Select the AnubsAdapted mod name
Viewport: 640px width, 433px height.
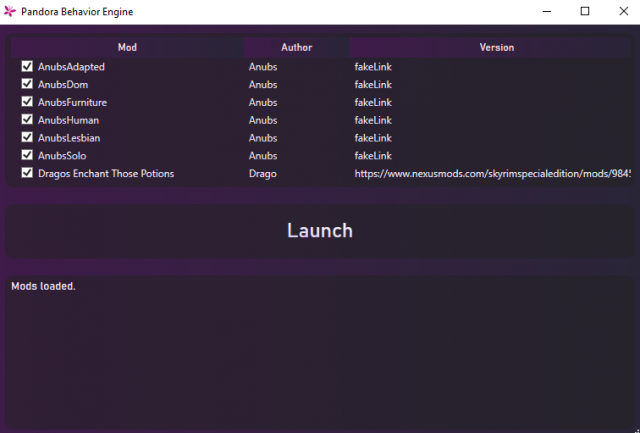(x=71, y=67)
